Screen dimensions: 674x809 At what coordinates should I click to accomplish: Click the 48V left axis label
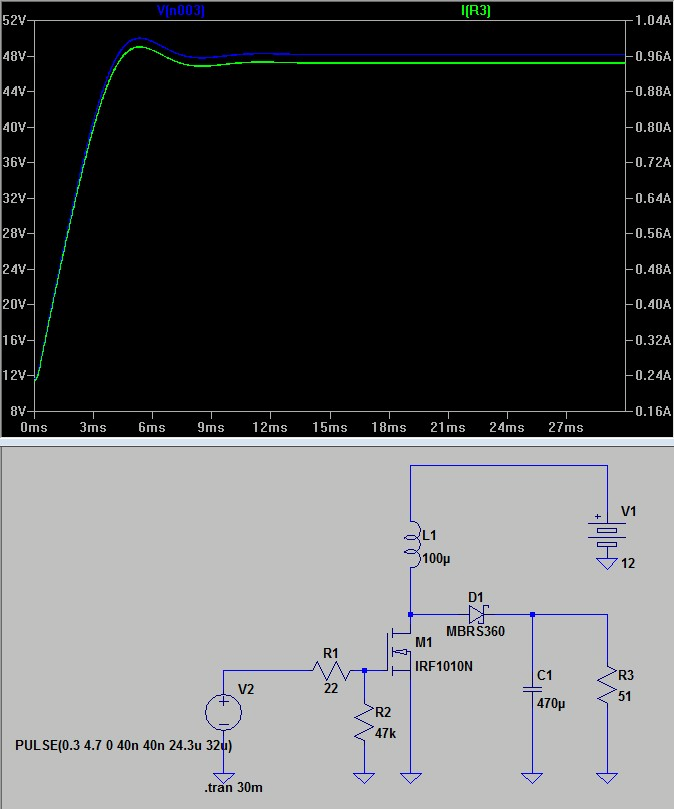14,56
